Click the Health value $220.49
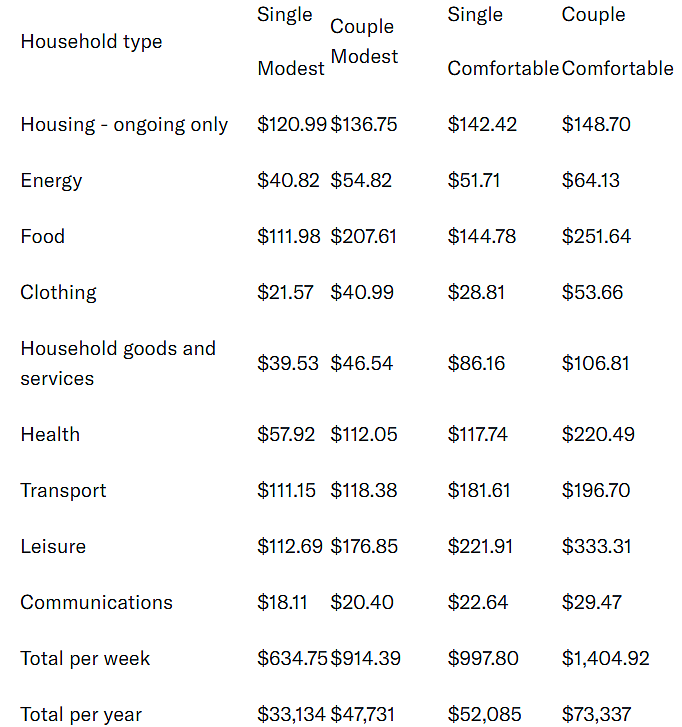682x727 pixels. pos(598,434)
